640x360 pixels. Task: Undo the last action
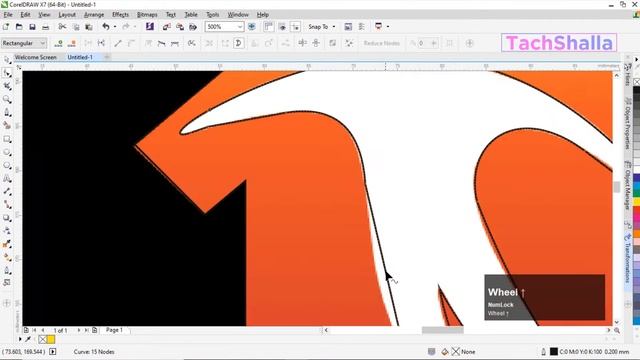tap(106, 27)
